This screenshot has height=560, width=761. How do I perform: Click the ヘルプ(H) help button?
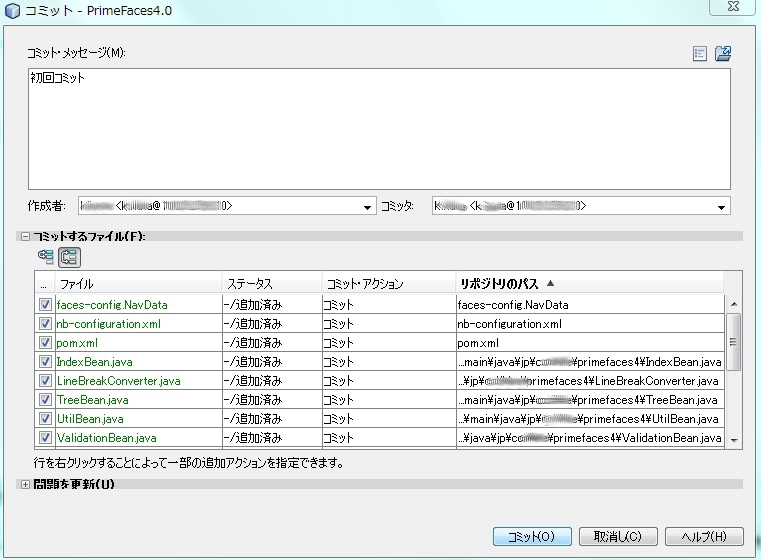pyautogui.click(x=704, y=536)
